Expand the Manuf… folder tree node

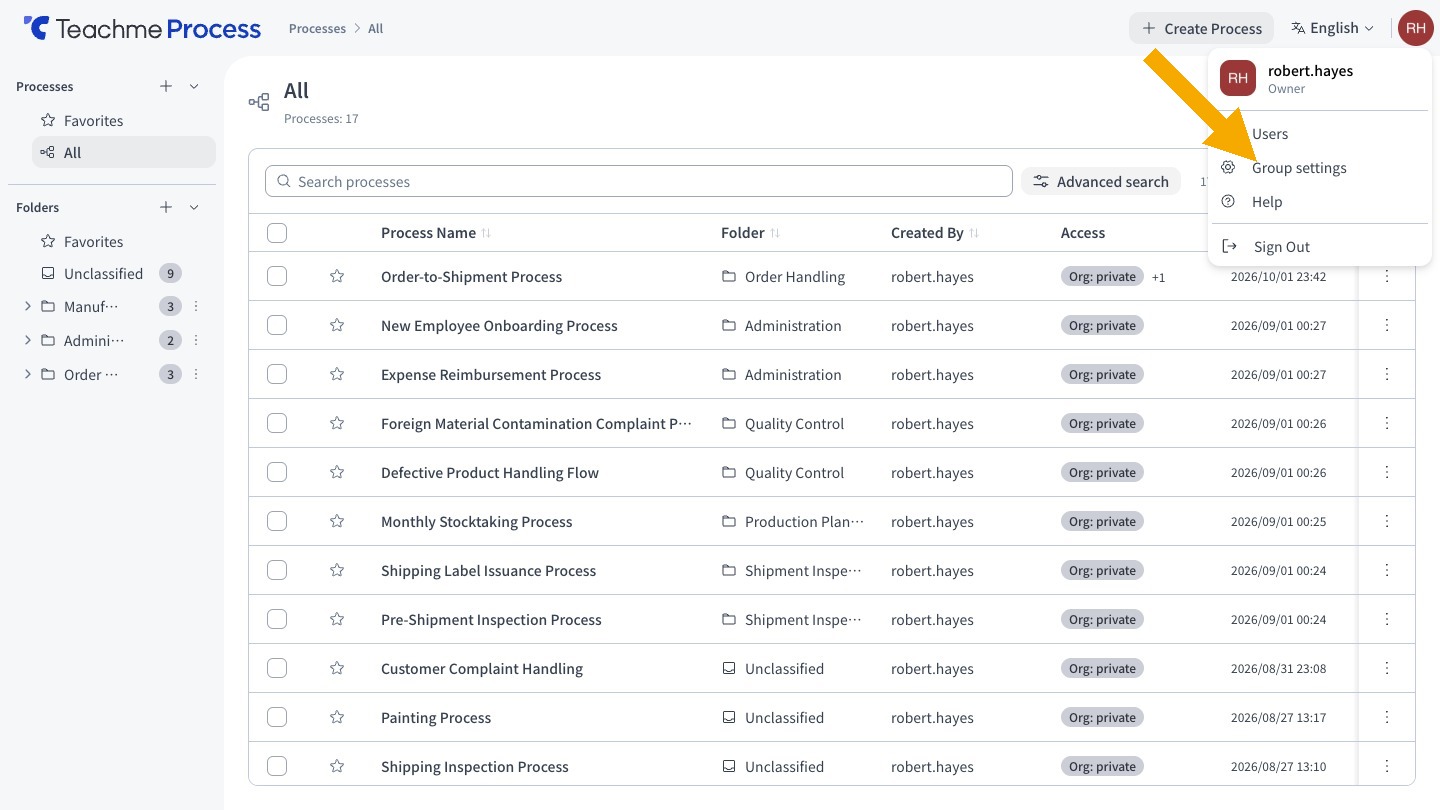[x=27, y=306]
